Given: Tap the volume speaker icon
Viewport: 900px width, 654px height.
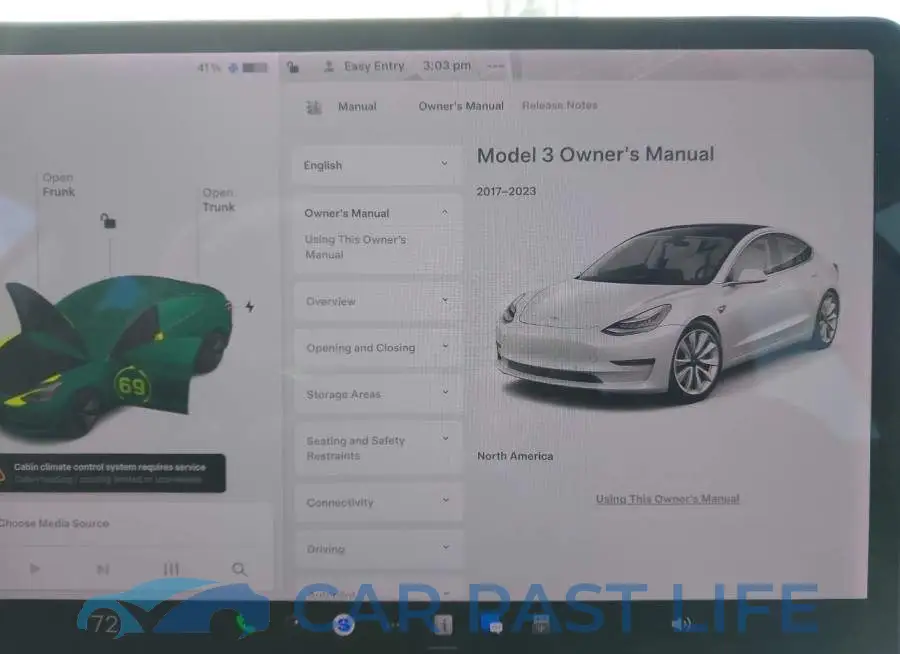Looking at the screenshot, I should click(682, 624).
